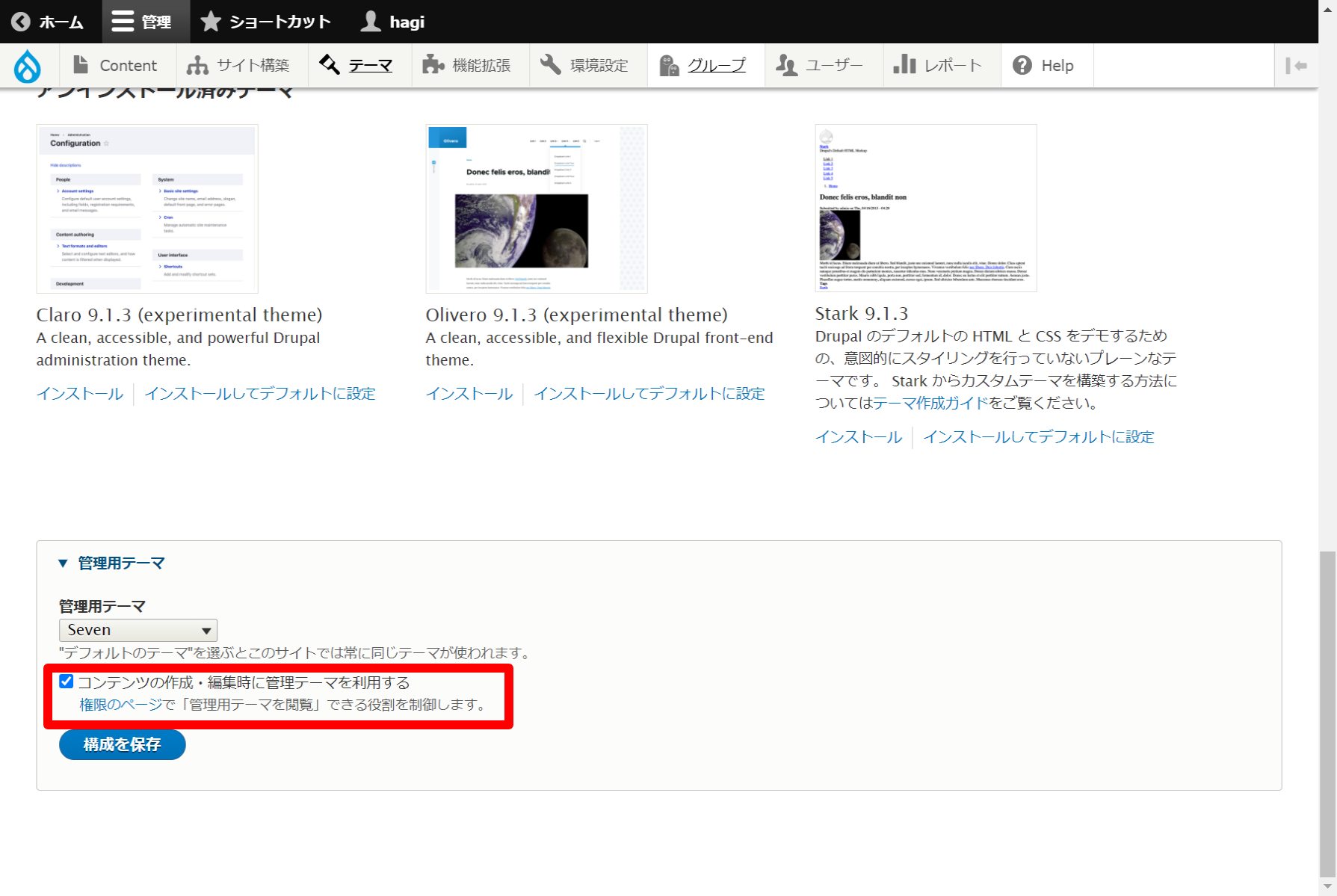This screenshot has height=896, width=1337.
Task: Click the サイト構築 hierarchy icon
Action: 197,65
